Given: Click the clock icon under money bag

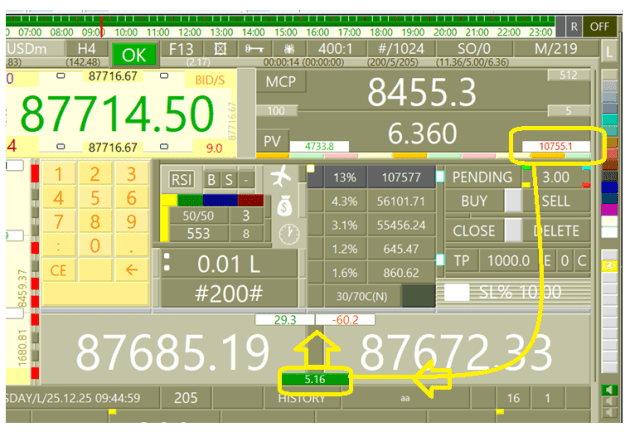Looking at the screenshot, I should (289, 234).
